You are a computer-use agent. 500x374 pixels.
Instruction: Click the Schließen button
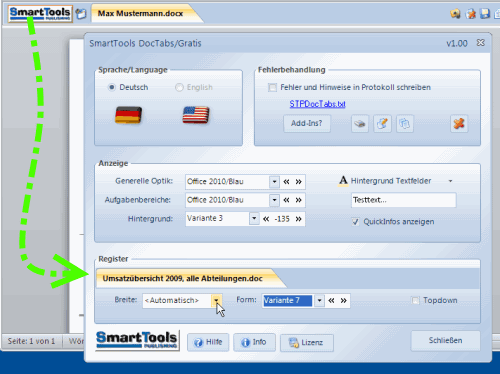point(445,341)
